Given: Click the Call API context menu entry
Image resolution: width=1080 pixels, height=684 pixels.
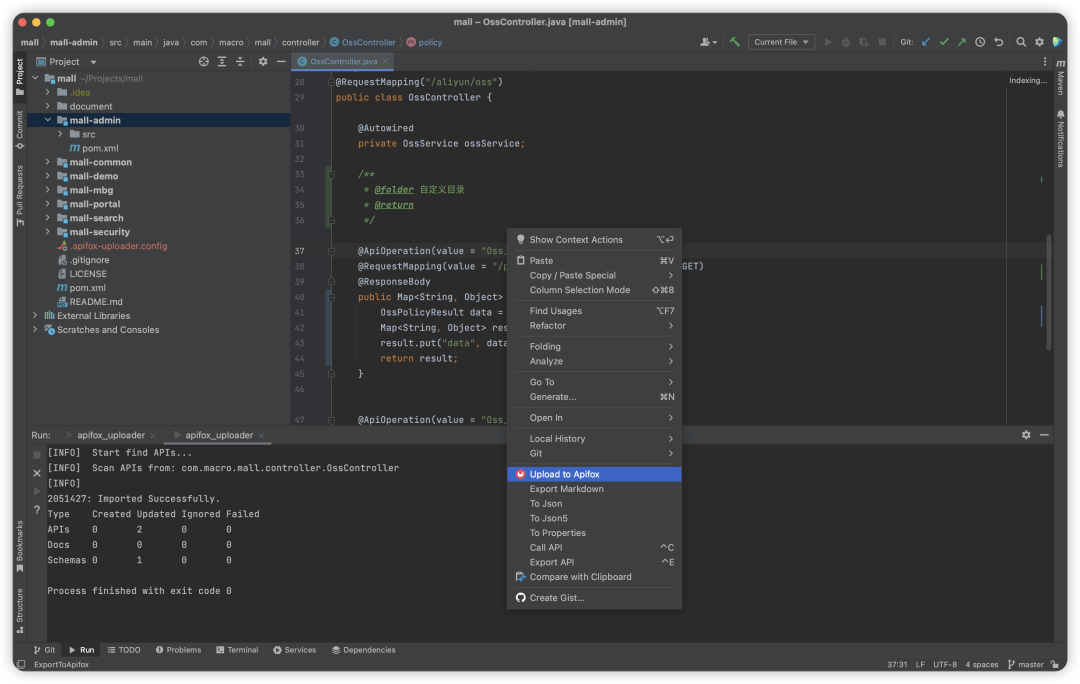Looking at the screenshot, I should 594,548.
